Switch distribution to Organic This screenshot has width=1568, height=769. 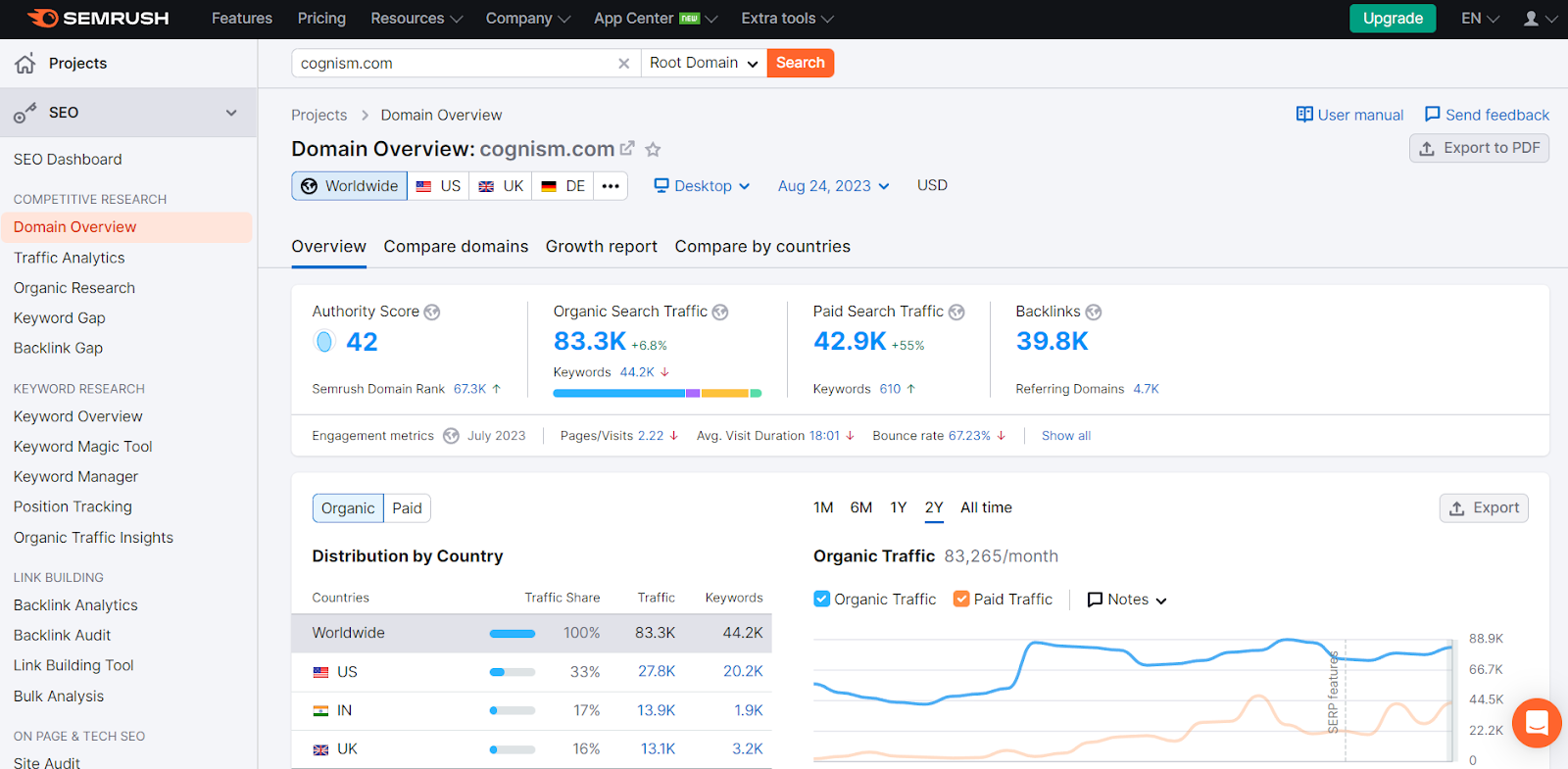click(348, 508)
